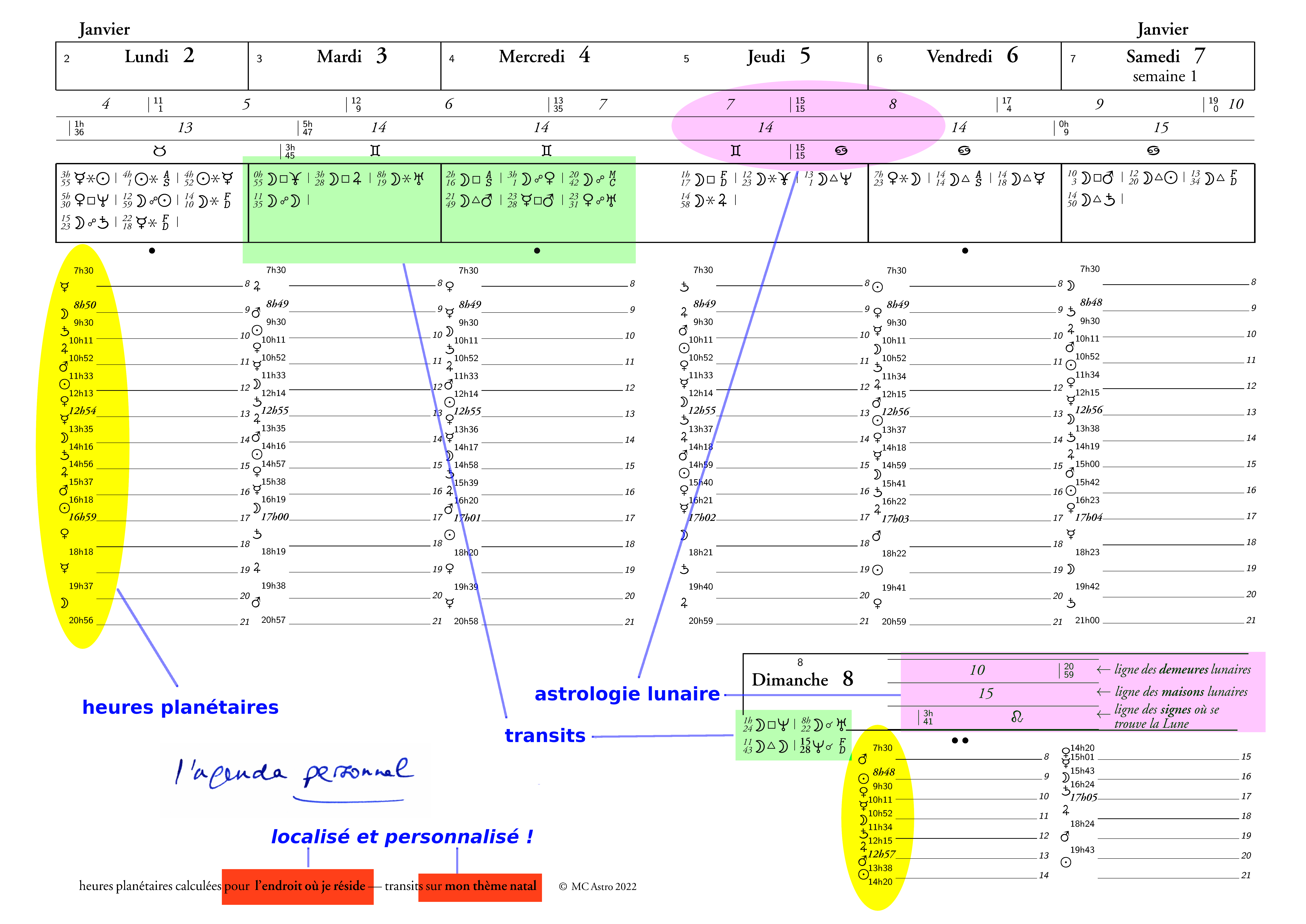Click the 17h05 planetary hour on Dimanche
Viewport: 1306px width, 924px height.
coord(1084,798)
